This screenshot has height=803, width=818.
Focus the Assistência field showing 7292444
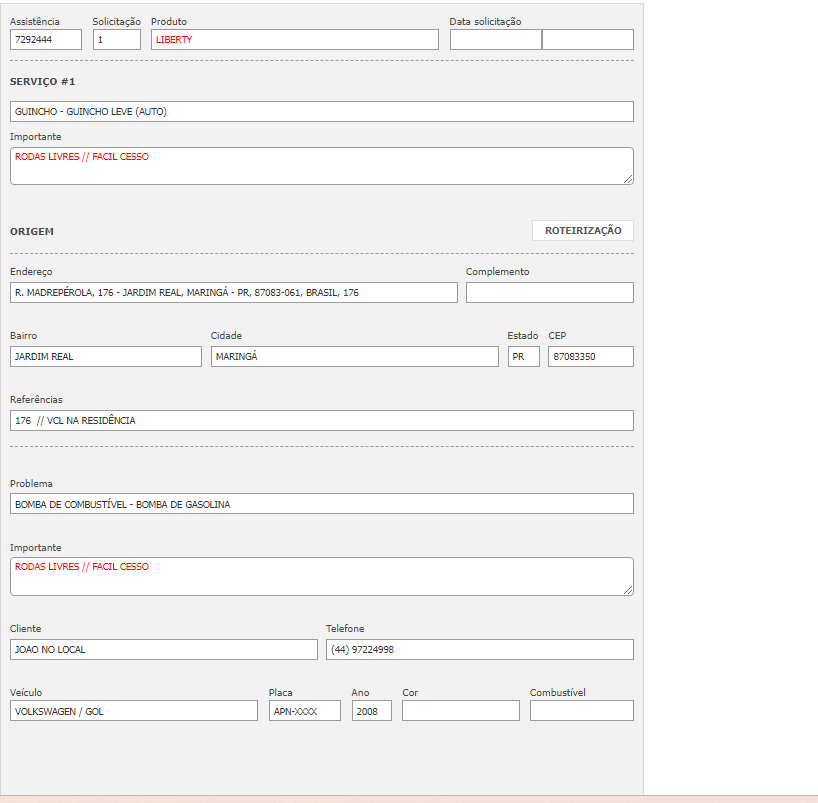[46, 40]
